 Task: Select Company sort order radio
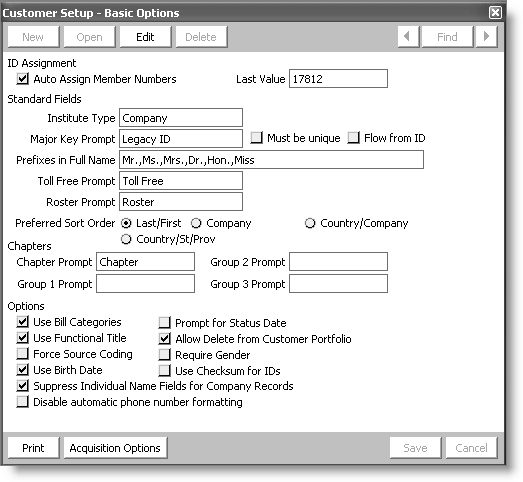click(196, 223)
